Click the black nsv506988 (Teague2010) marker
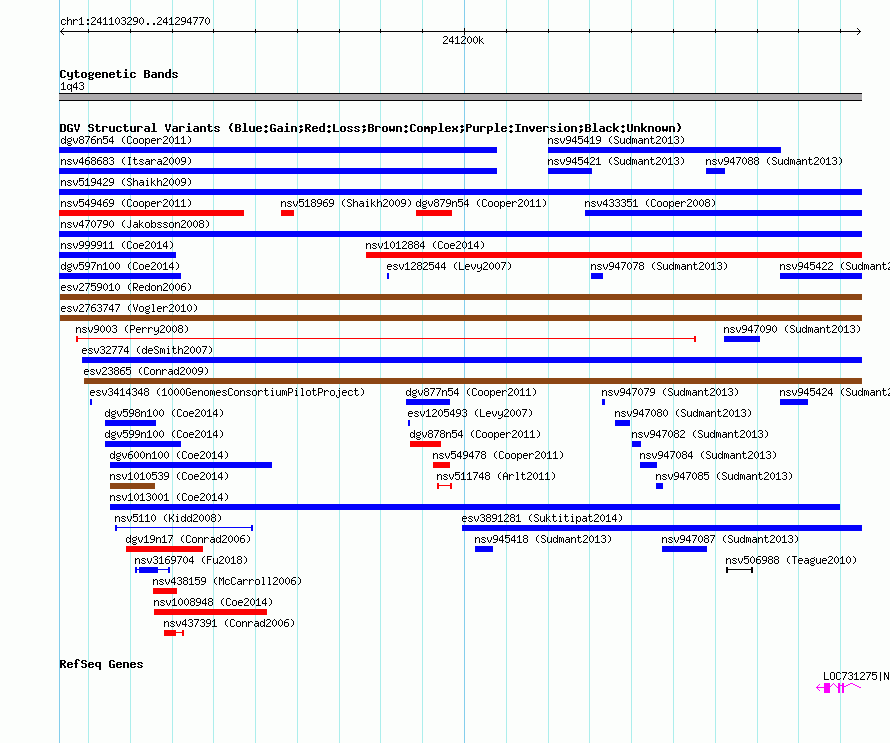The height and width of the screenshot is (743, 890). (740, 570)
